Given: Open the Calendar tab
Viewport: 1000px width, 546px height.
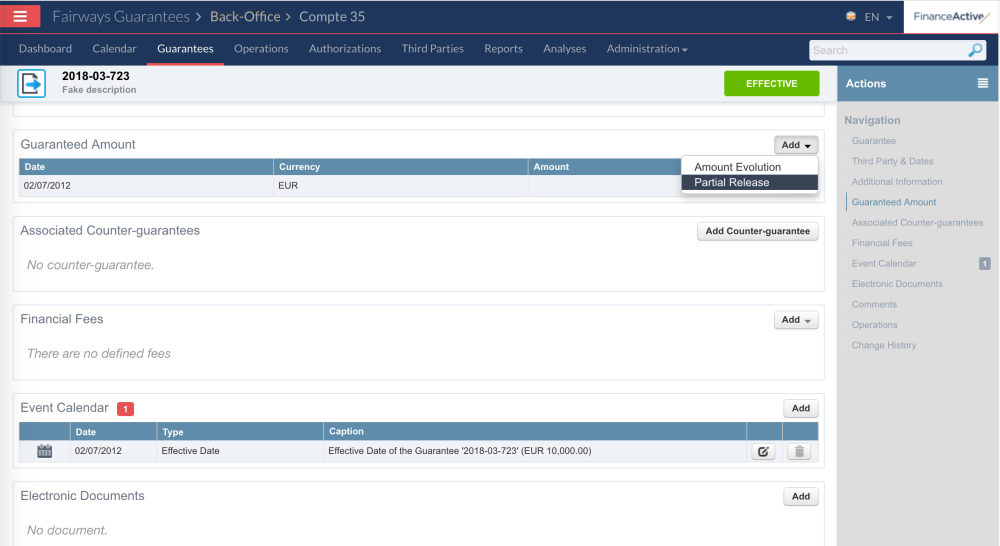Looking at the screenshot, I should (x=114, y=49).
